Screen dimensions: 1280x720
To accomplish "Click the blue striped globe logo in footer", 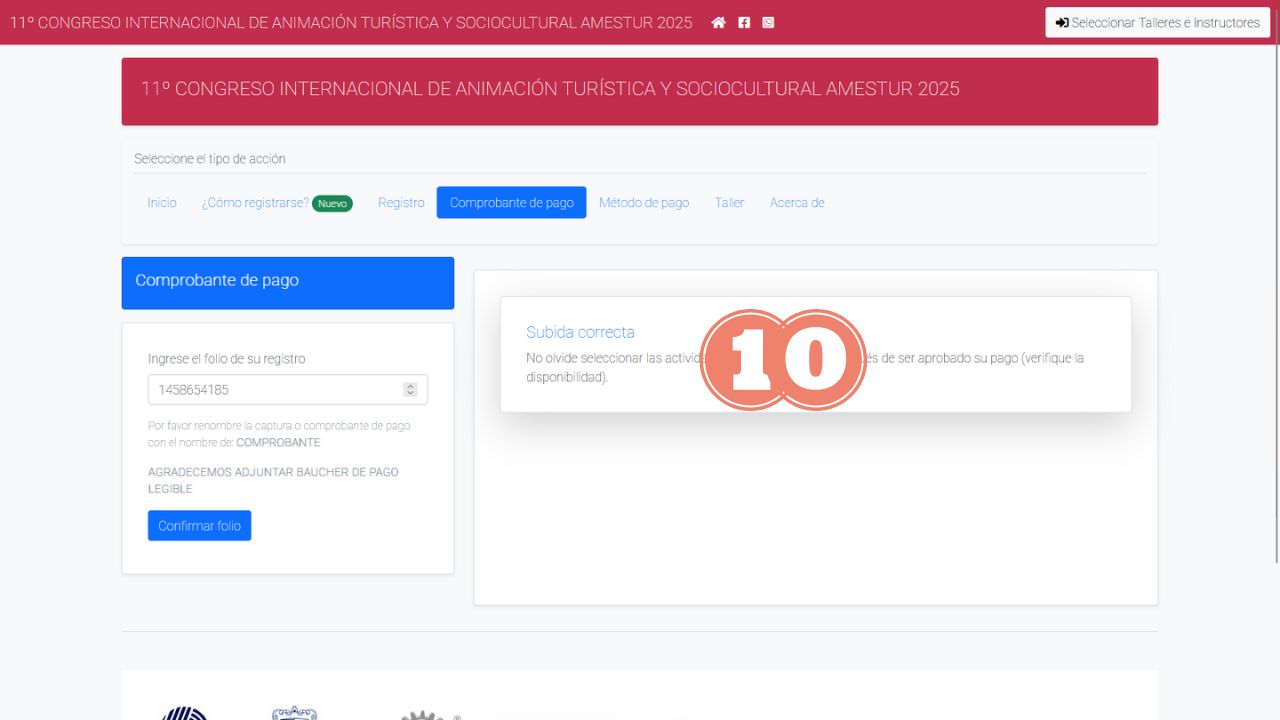I will pos(185,713).
